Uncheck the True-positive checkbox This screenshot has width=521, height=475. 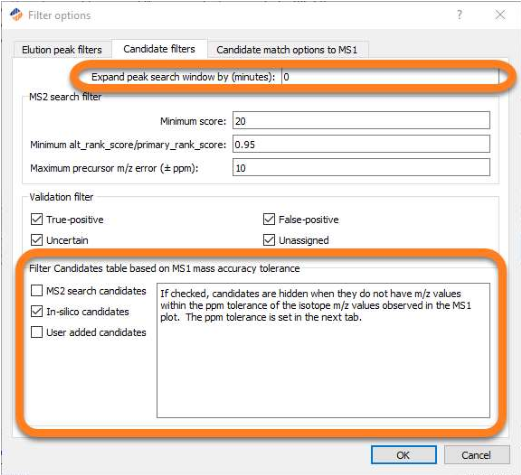pos(37,219)
